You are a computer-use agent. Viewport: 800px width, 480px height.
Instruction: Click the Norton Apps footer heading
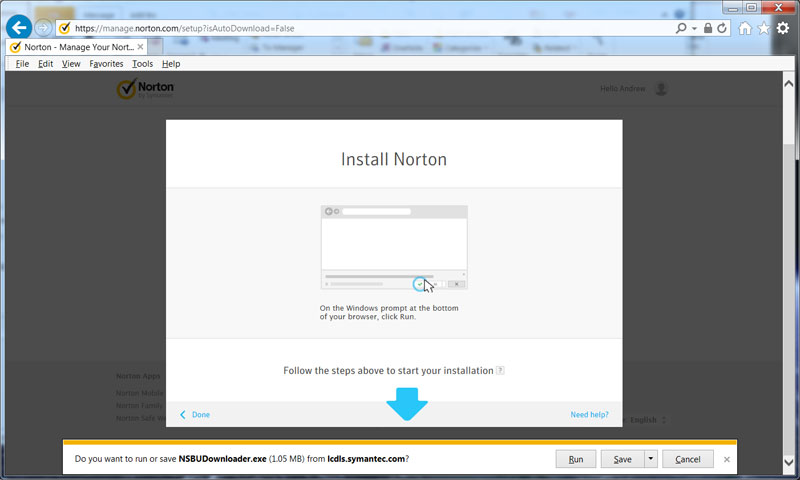(x=138, y=376)
